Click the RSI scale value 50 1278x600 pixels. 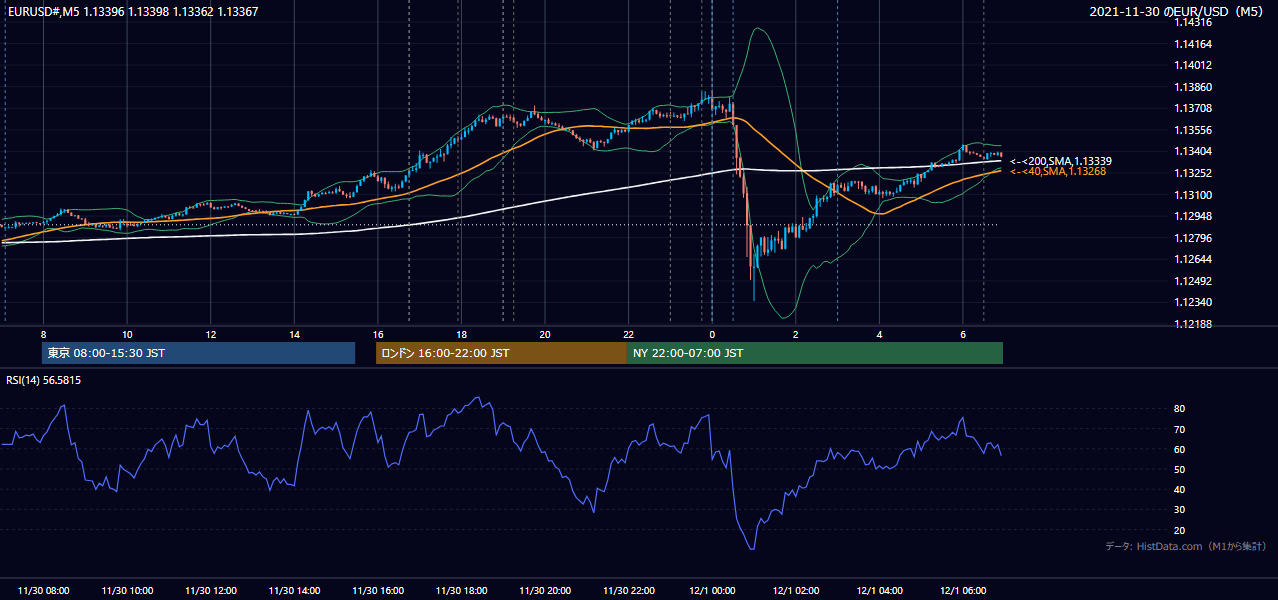(x=1179, y=470)
